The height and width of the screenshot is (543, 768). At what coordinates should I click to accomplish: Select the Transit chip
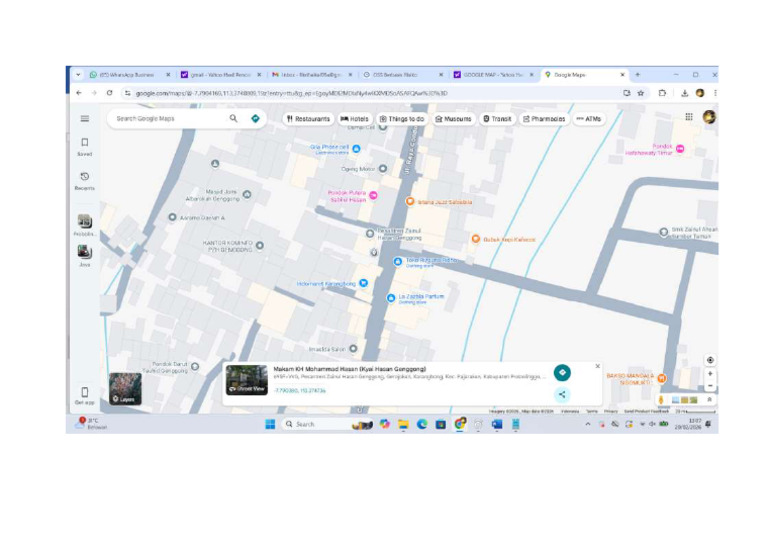tap(497, 118)
